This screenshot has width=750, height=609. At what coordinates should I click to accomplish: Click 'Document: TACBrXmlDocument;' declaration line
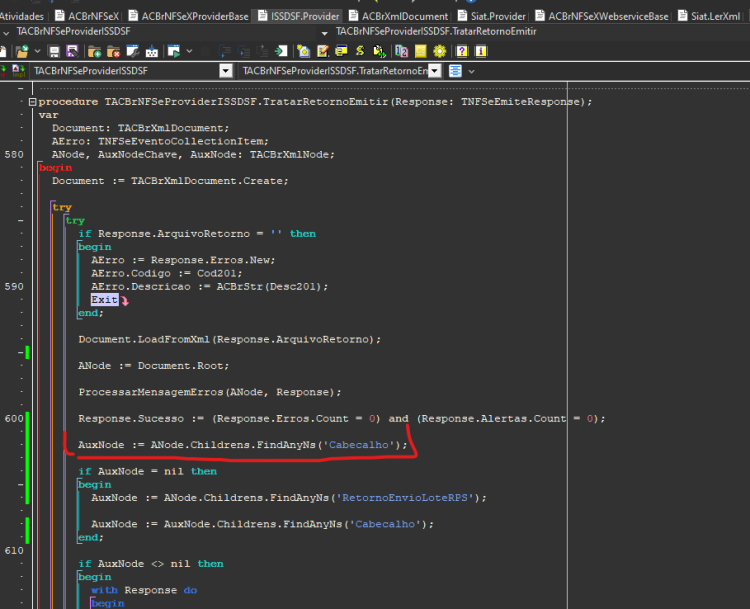tap(141, 128)
